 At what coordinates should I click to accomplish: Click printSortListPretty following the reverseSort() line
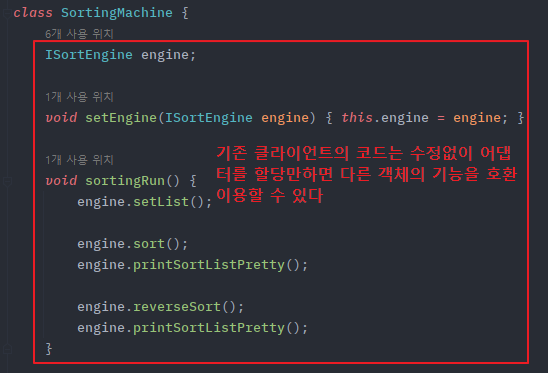point(209,328)
